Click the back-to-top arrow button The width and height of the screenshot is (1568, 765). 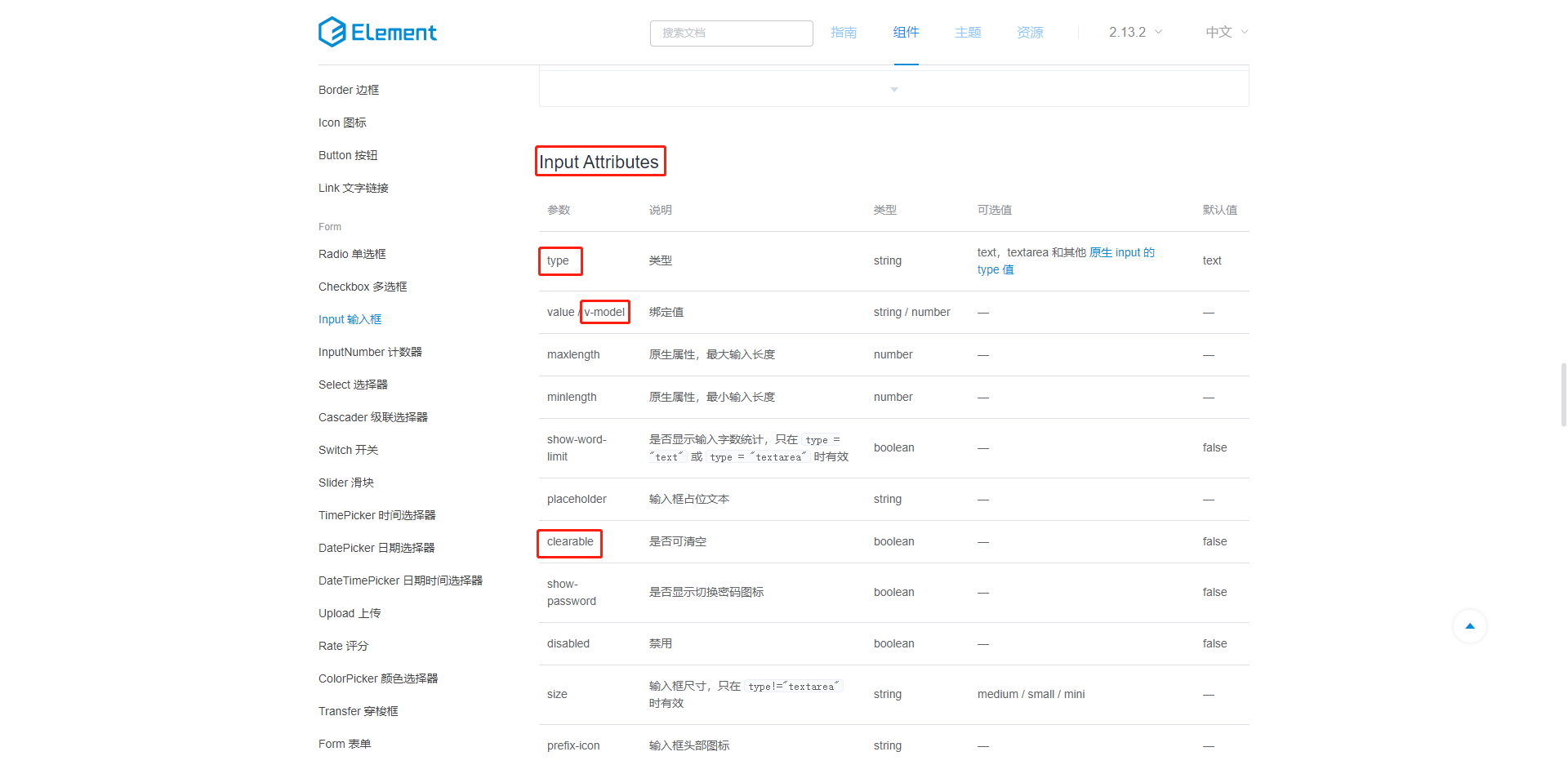(1470, 626)
